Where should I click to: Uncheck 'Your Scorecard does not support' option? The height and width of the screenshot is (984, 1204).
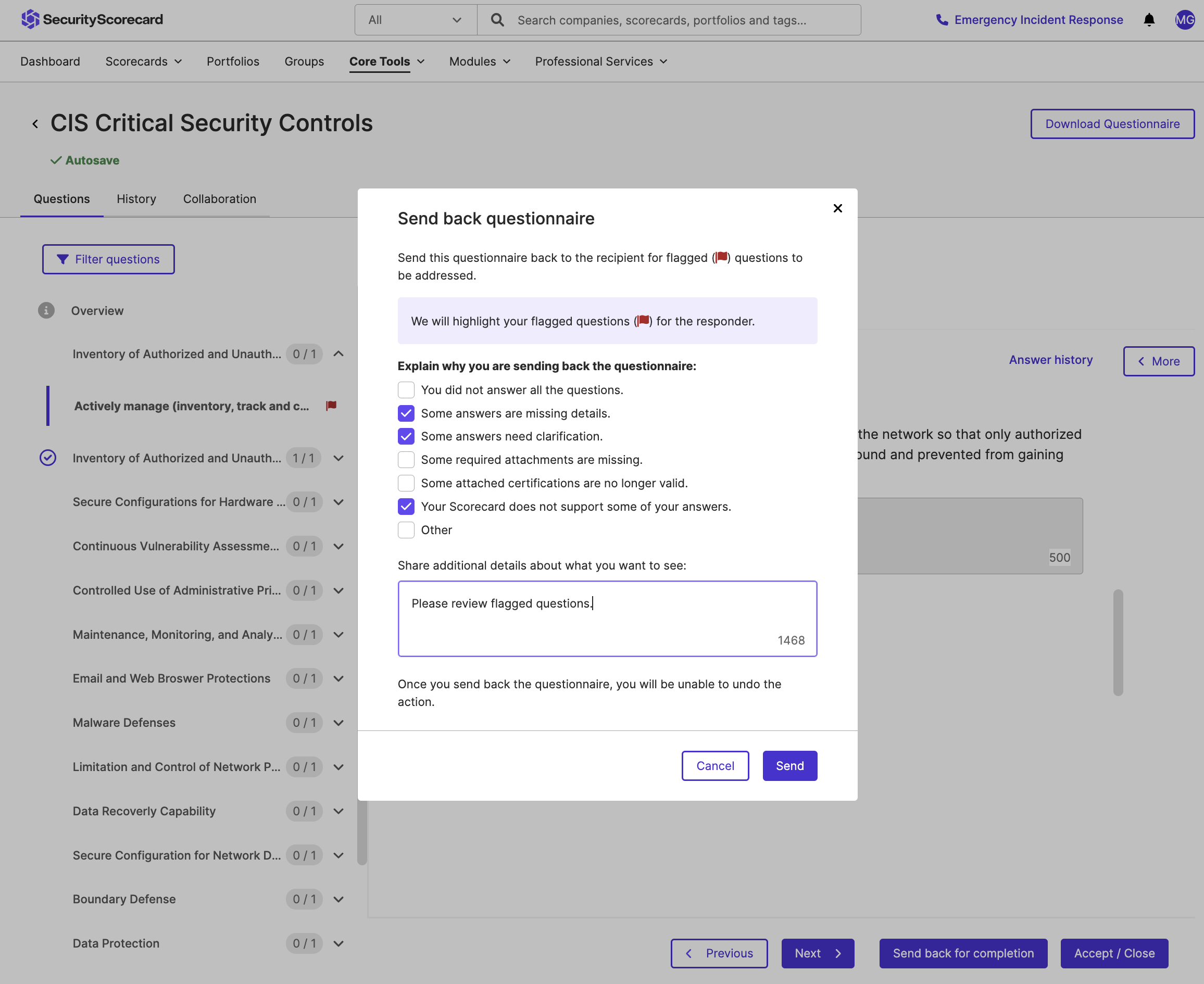(x=406, y=506)
